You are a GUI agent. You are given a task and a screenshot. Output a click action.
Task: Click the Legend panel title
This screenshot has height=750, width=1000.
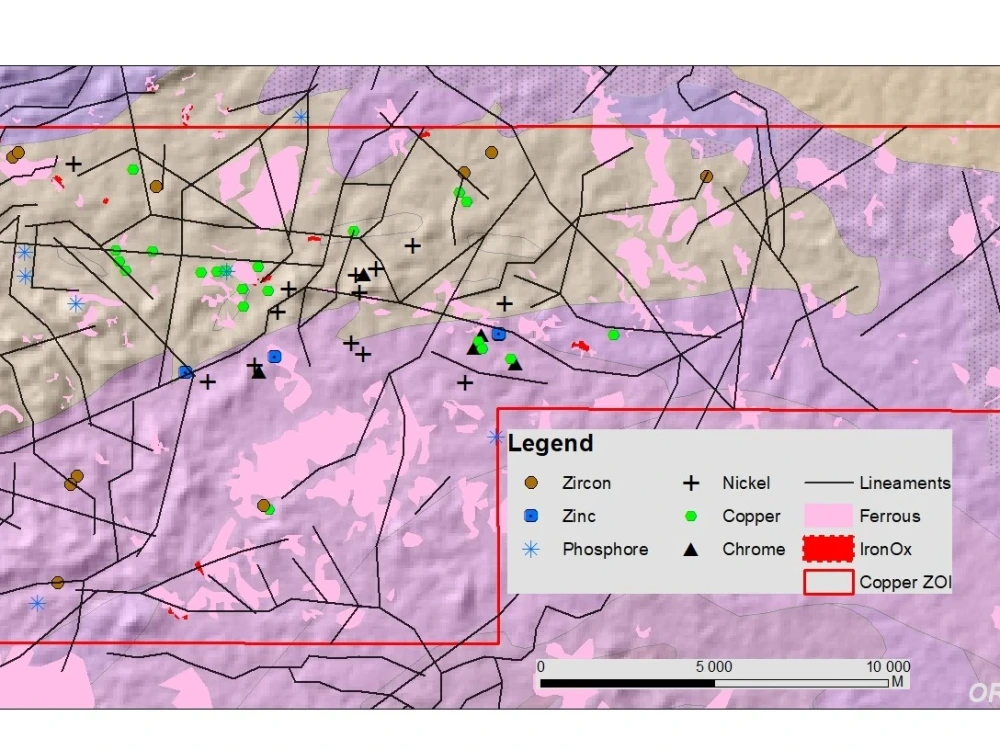(x=550, y=444)
